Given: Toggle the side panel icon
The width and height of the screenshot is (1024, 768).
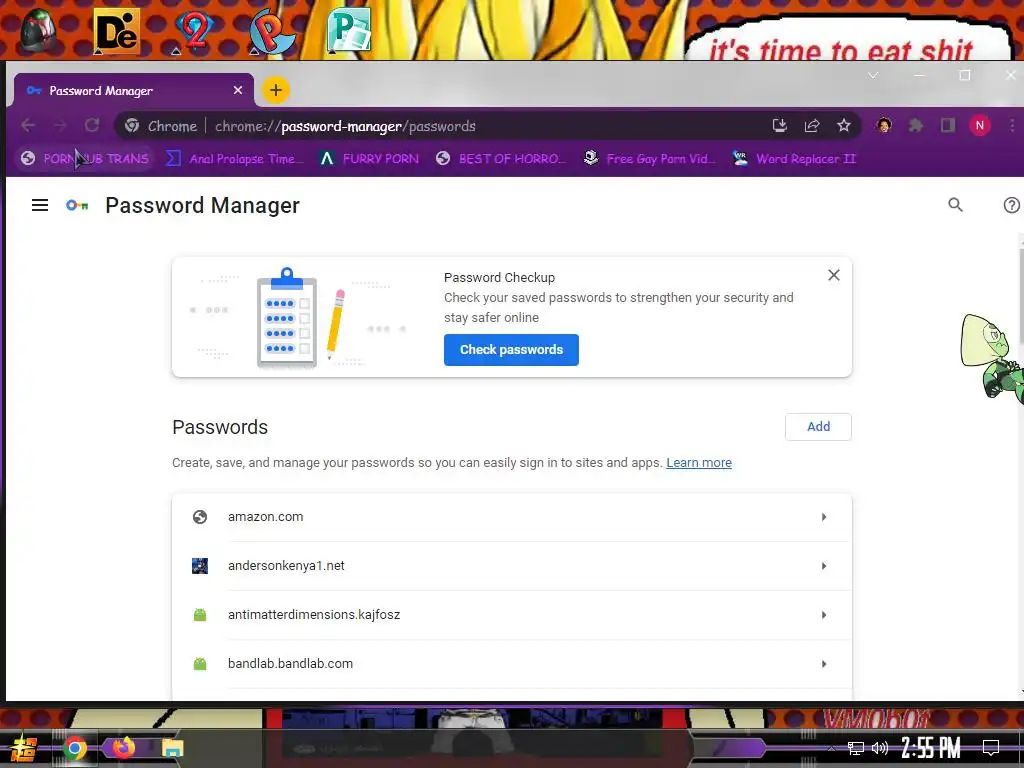Looking at the screenshot, I should pos(948,125).
